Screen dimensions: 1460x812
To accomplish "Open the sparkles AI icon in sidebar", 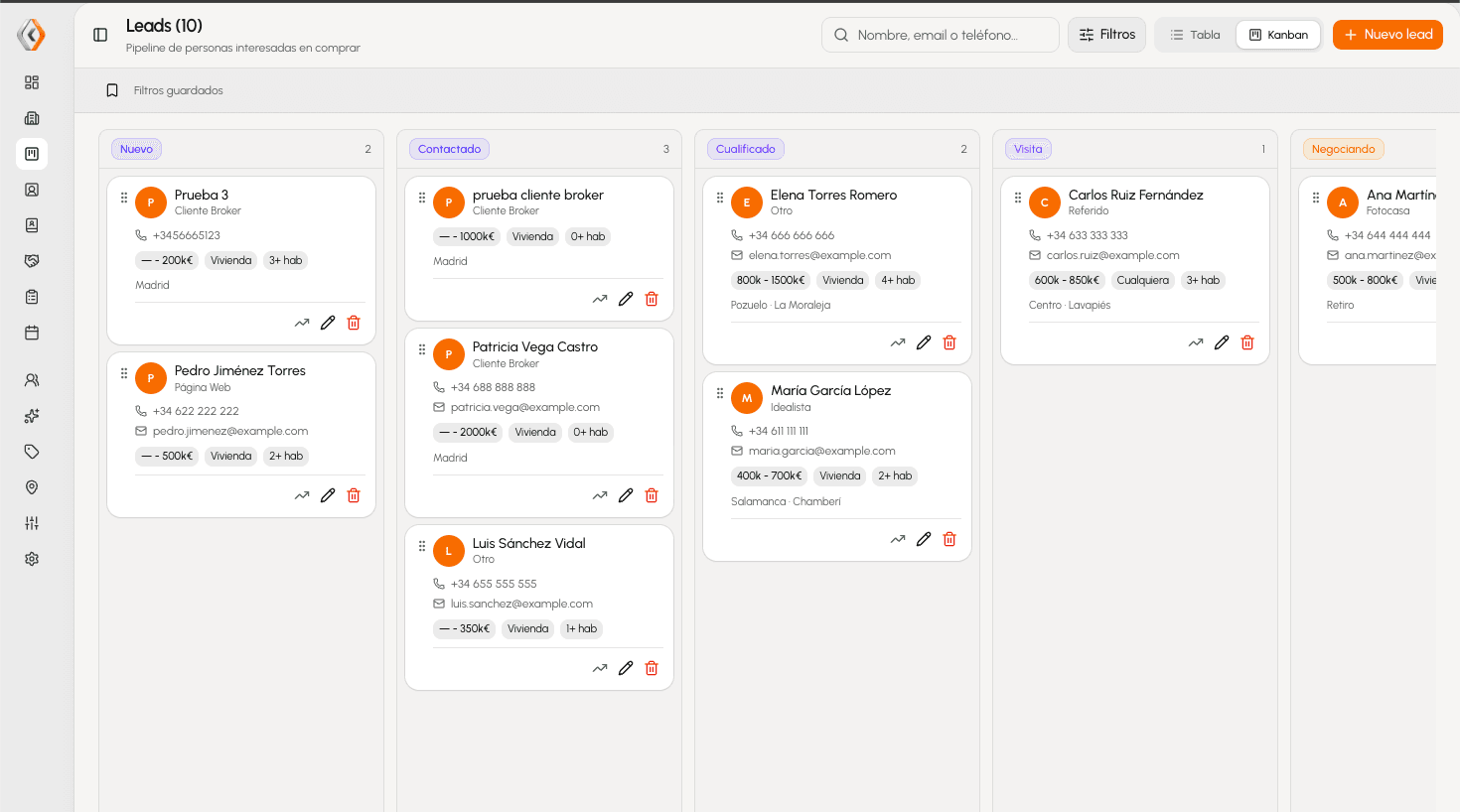I will pos(32,416).
